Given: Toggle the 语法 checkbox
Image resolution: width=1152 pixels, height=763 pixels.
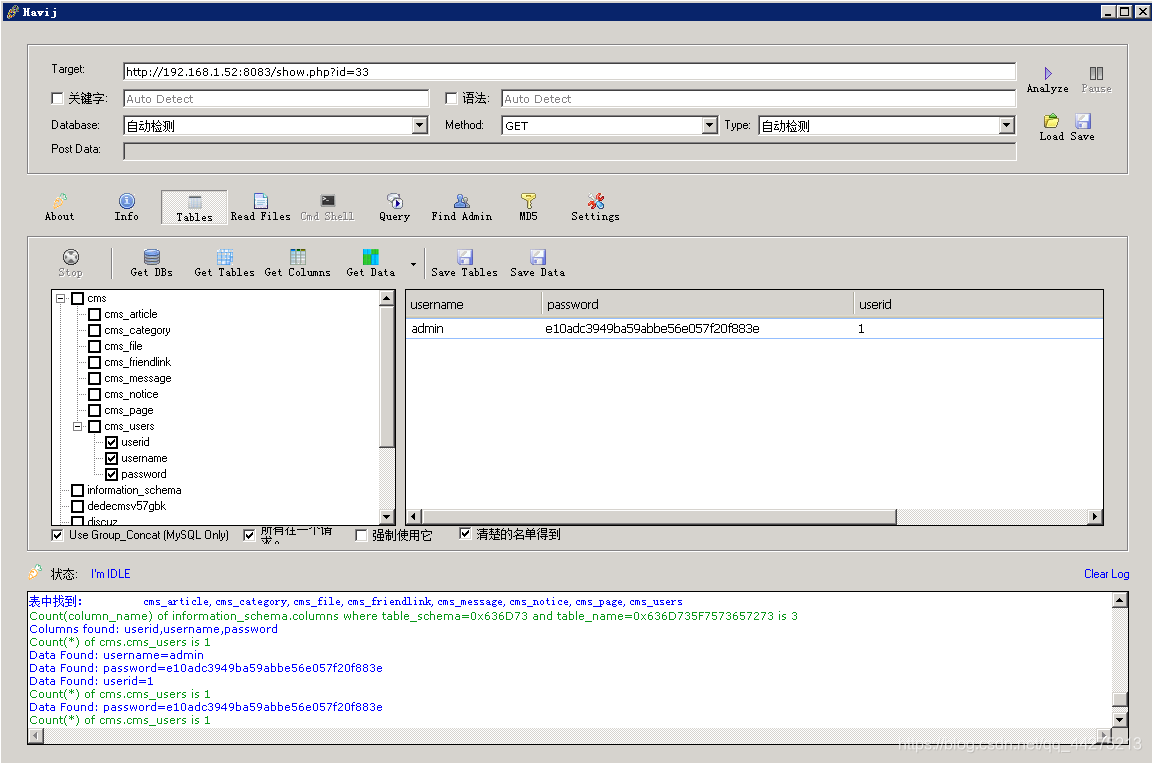Looking at the screenshot, I should pos(451,98).
